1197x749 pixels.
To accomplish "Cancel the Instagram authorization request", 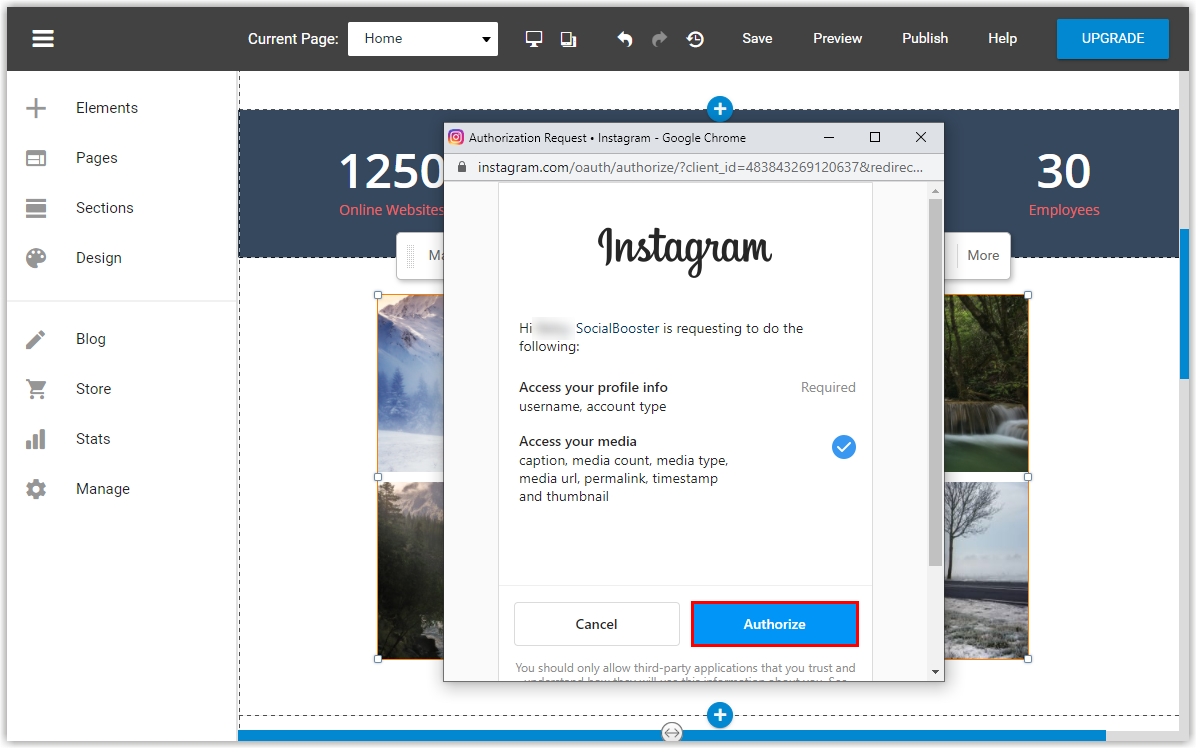I will click(x=596, y=624).
